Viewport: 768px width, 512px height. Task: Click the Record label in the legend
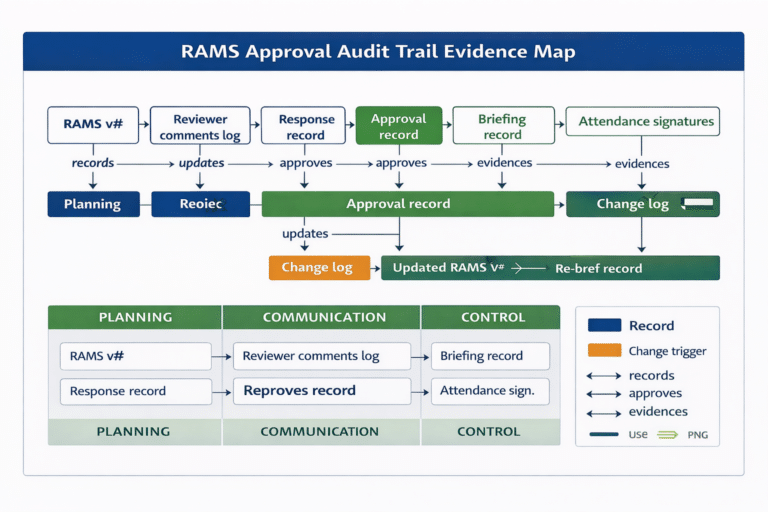tap(651, 326)
